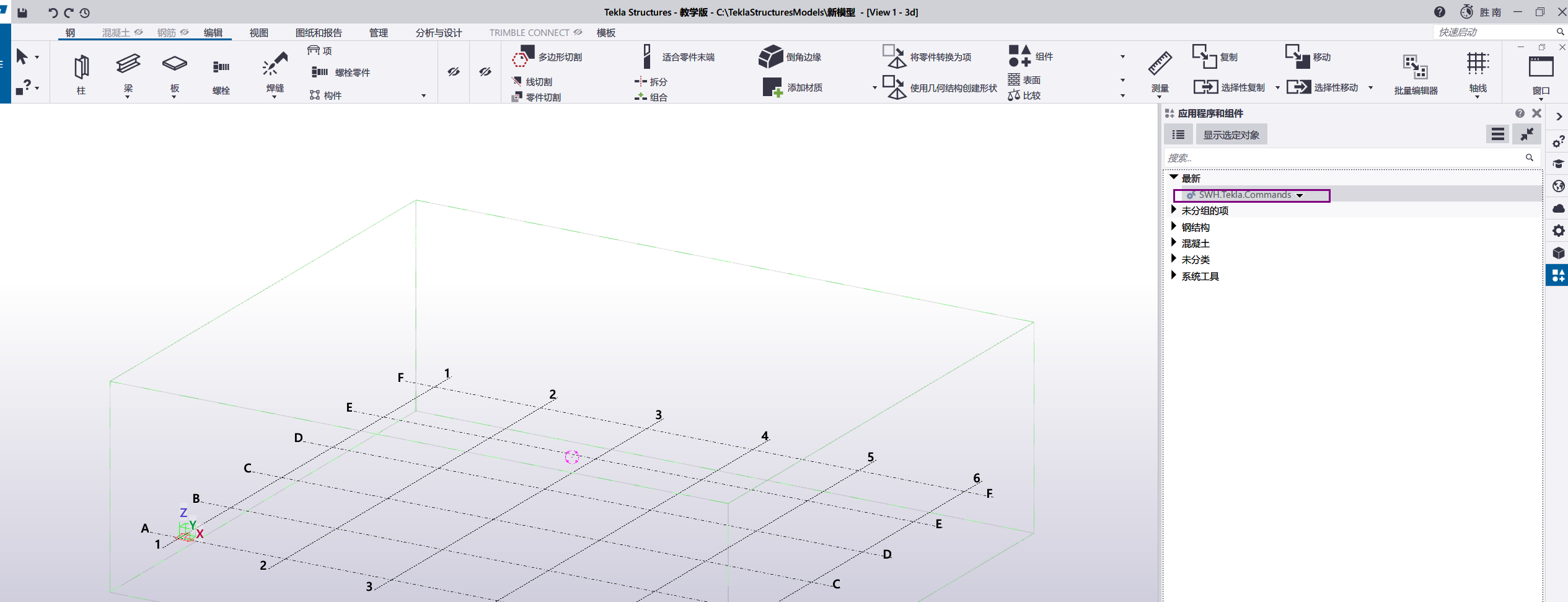This screenshot has height=602, width=1568.
Task: Save the model with the floppy disk icon
Action: pyautogui.click(x=22, y=12)
